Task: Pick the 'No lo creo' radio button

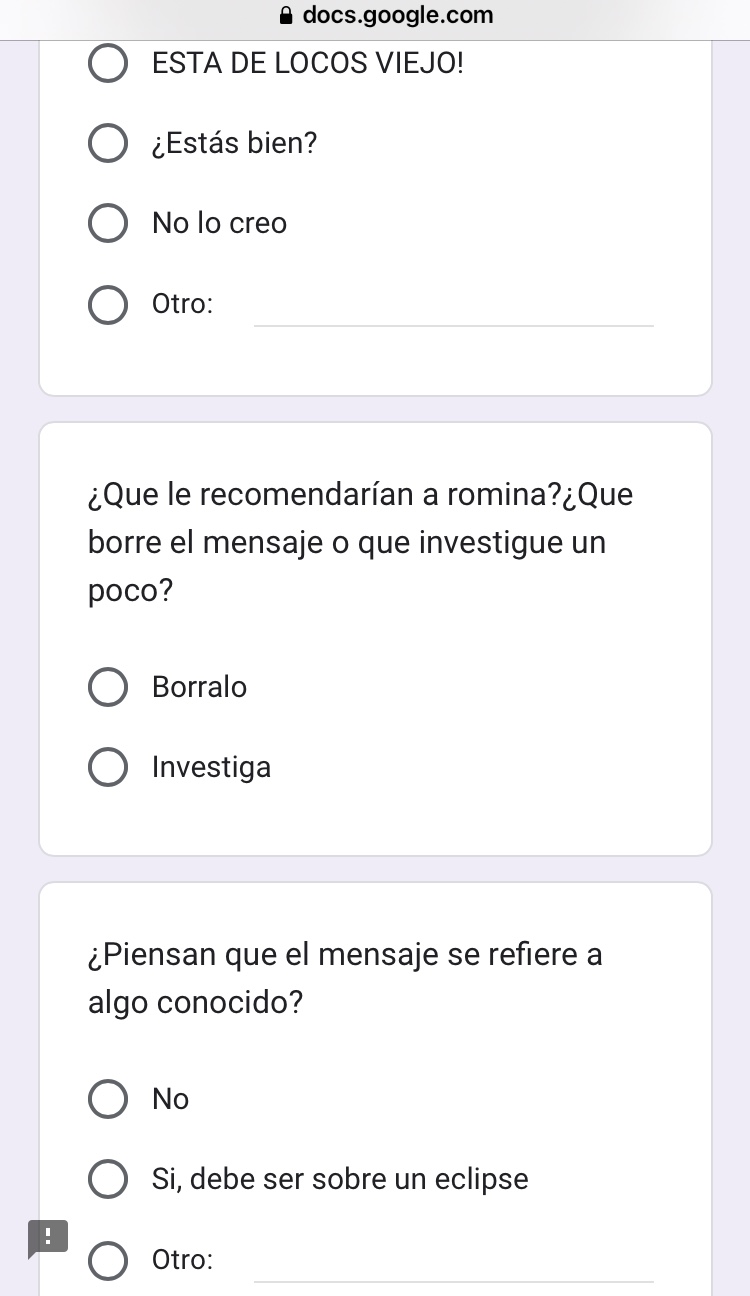Action: [108, 223]
